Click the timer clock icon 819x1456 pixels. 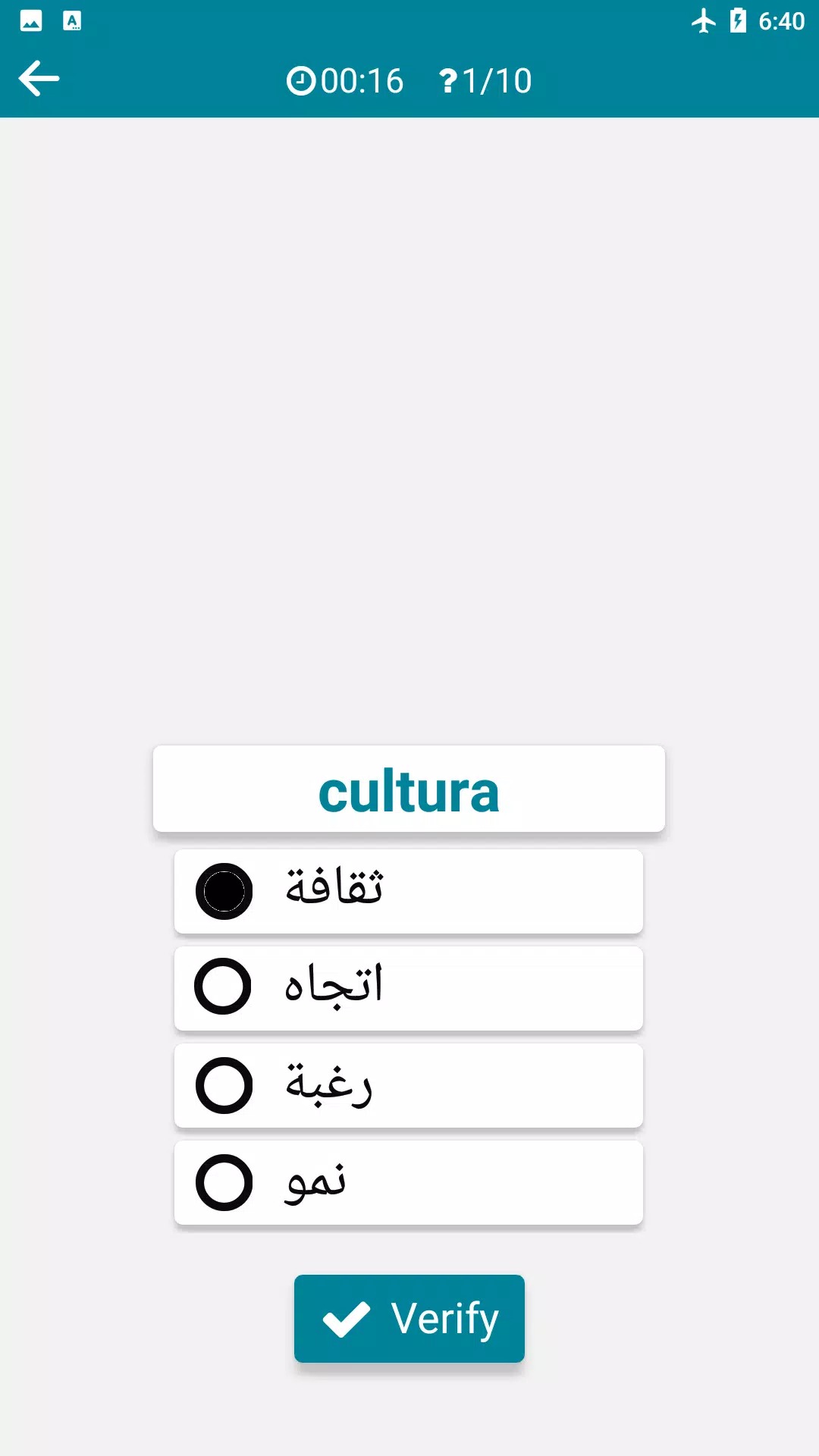point(300,81)
